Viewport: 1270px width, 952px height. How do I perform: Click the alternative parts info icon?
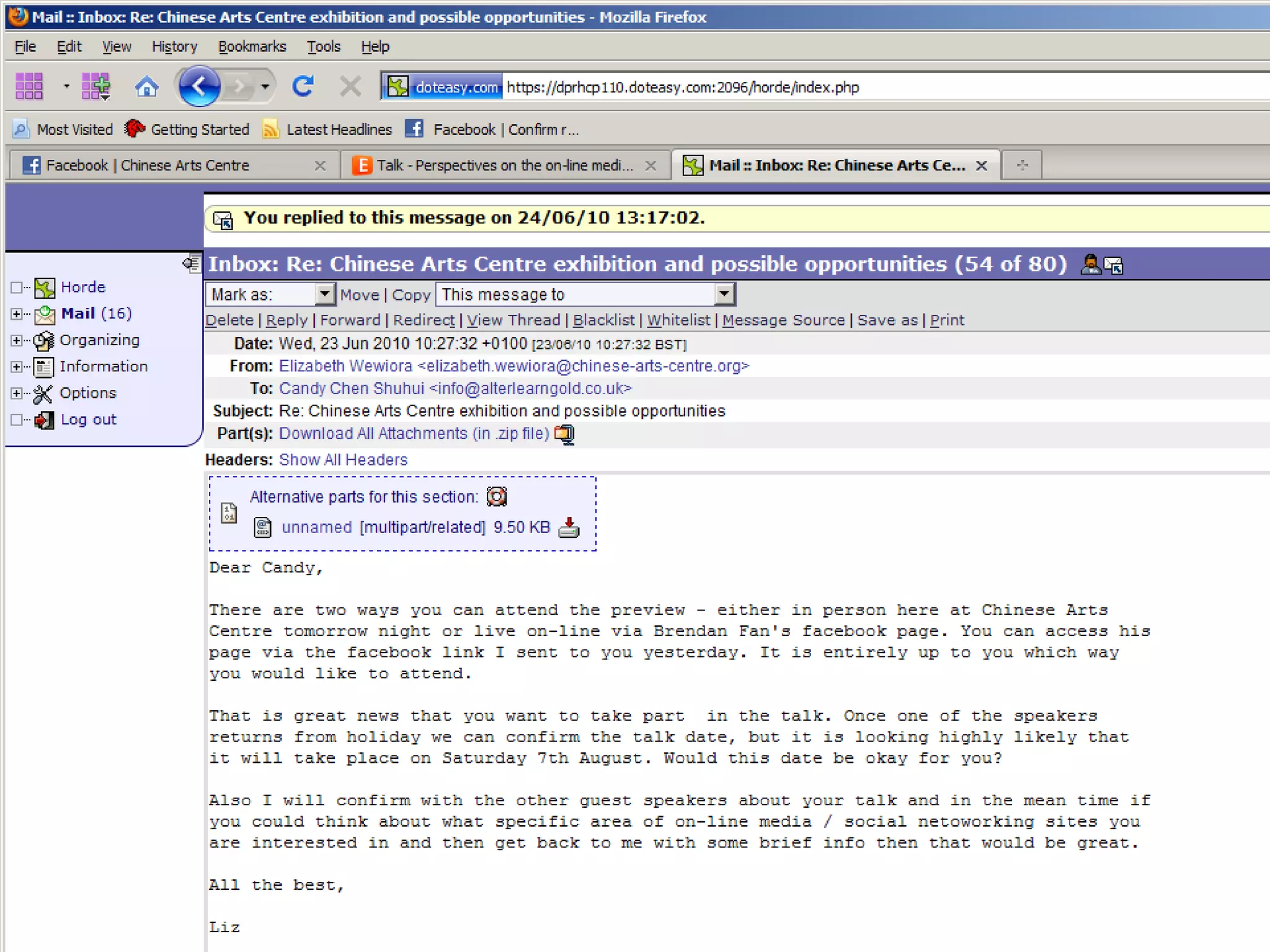pos(496,496)
